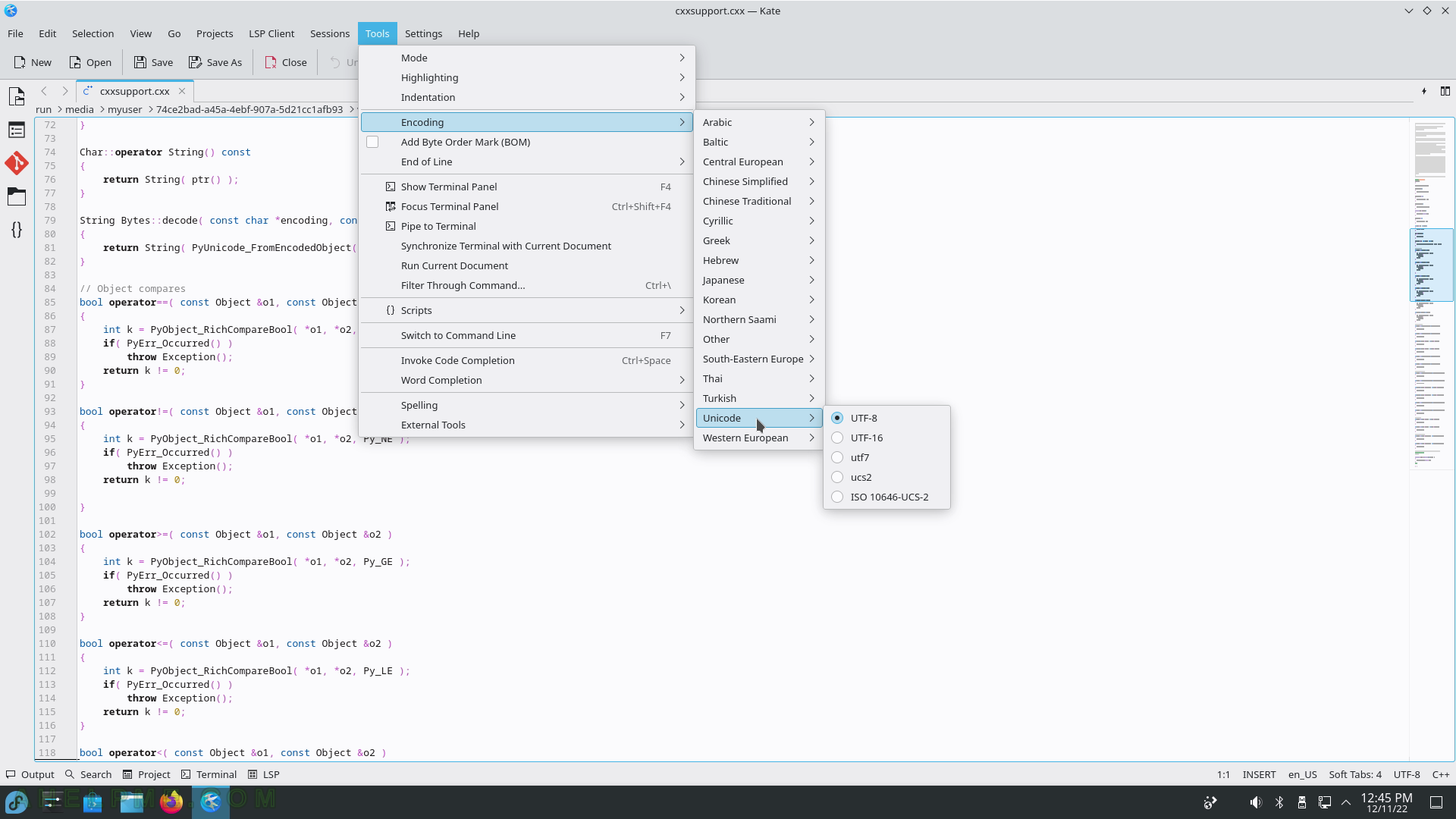Image resolution: width=1456 pixels, height=819 pixels.
Task: Open the Documents sidebar panel icon
Action: coord(17,96)
